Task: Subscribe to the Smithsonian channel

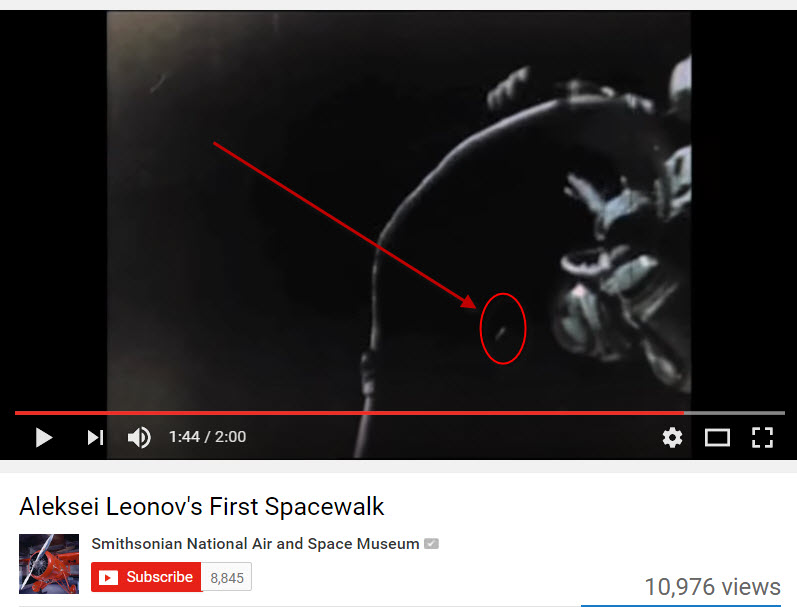Action: point(146,577)
